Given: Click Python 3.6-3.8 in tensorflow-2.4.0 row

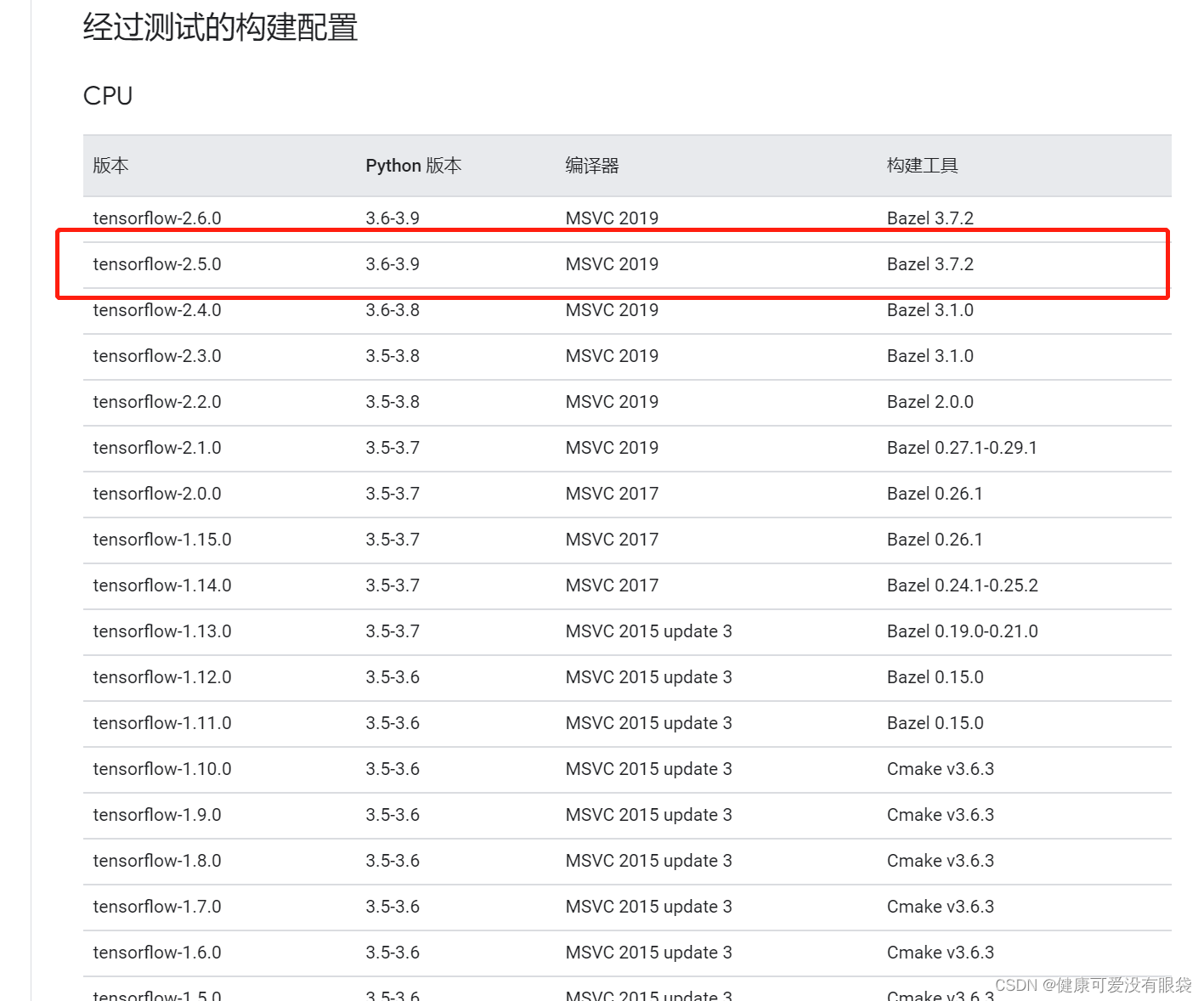Looking at the screenshot, I should click(x=393, y=310).
